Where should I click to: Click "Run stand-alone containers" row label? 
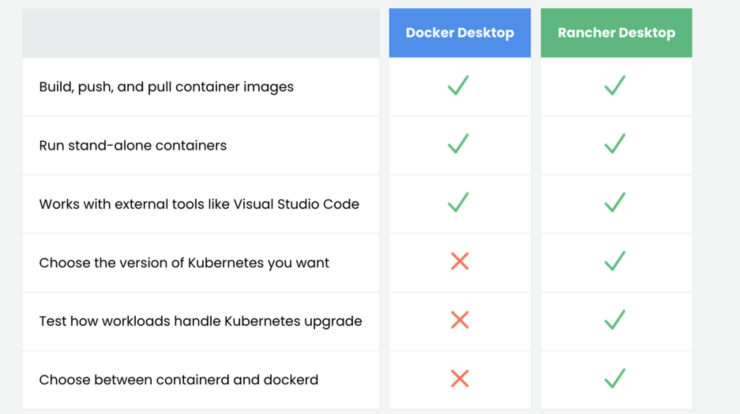[133, 145]
